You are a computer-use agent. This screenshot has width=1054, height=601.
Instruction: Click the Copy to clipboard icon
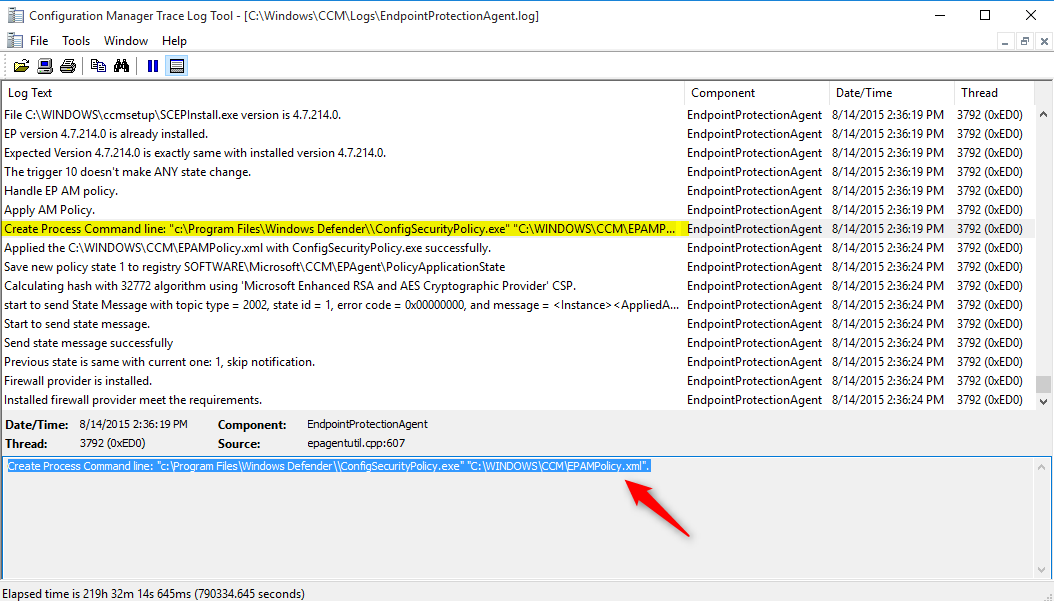[x=98, y=66]
